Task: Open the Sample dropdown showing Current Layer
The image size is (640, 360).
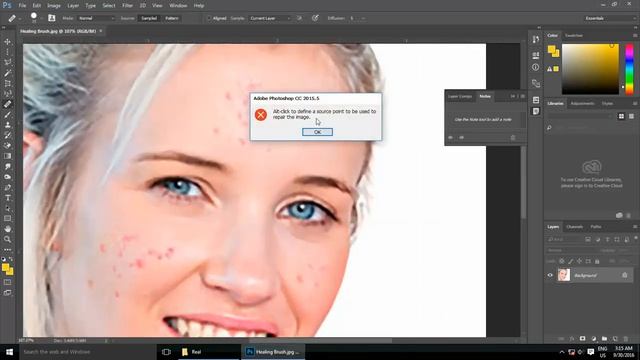Action: pos(270,18)
